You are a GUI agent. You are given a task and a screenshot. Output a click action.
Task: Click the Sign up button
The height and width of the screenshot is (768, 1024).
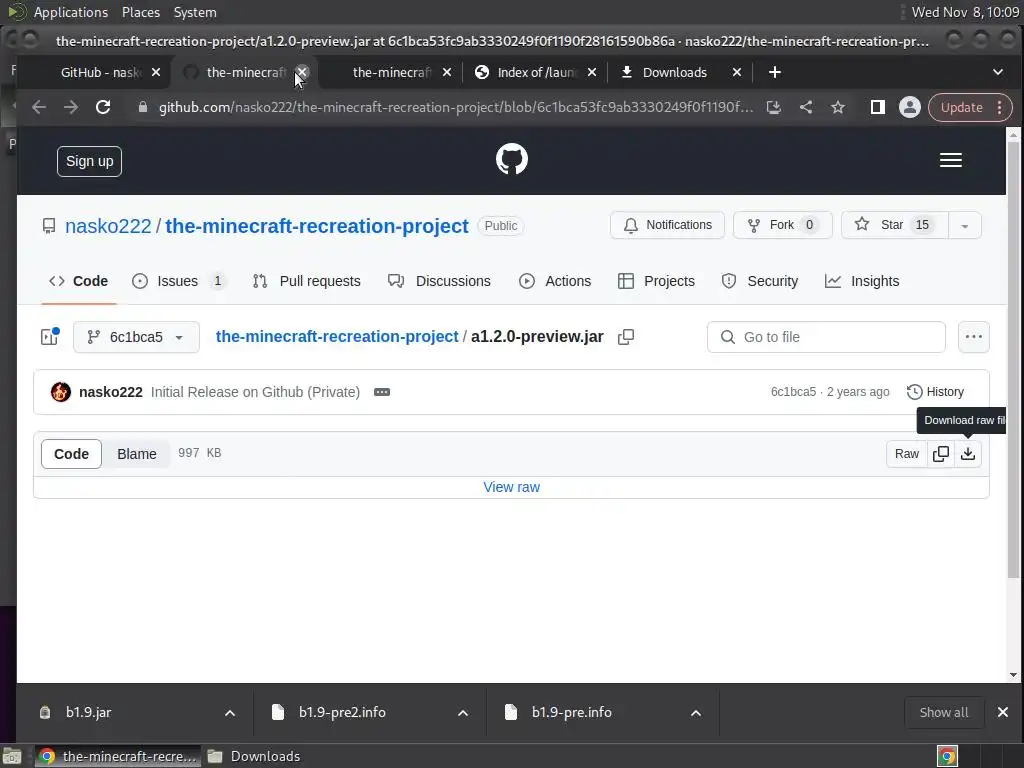tap(89, 161)
